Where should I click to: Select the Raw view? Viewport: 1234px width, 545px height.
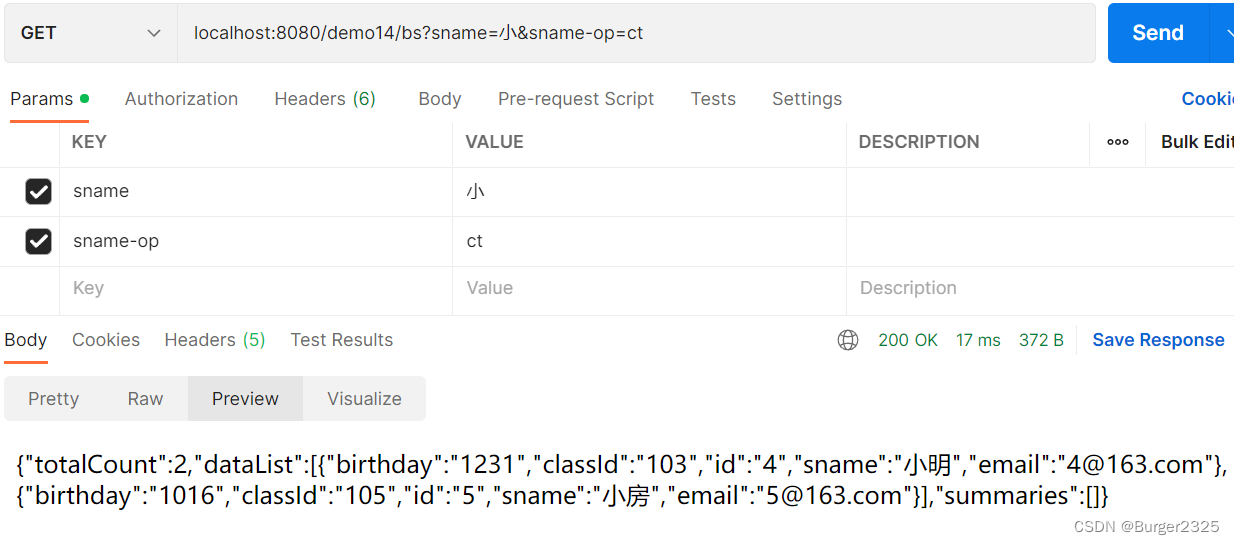(x=145, y=399)
